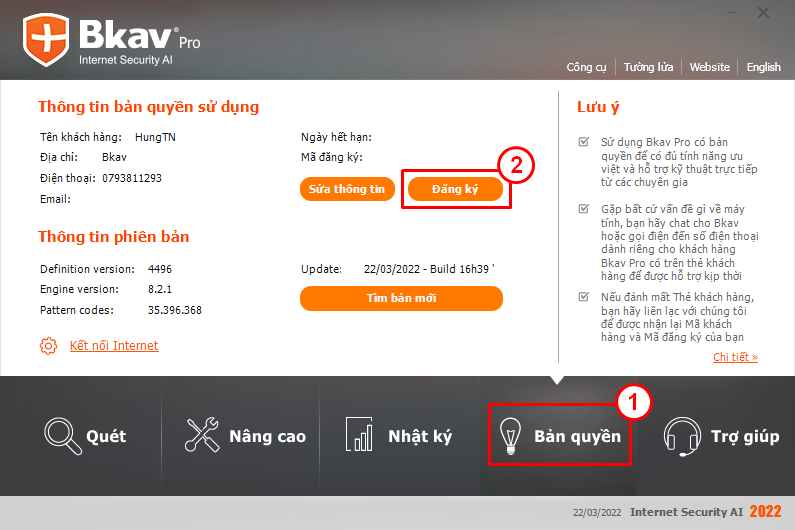Screen dimensions: 795x530
Task: Click the Ngày hết hạn label
Action: coord(336,137)
